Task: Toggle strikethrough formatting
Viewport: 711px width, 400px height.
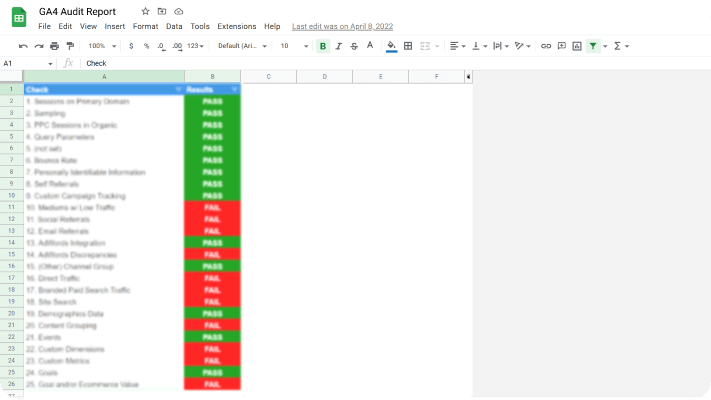Action: pos(354,46)
